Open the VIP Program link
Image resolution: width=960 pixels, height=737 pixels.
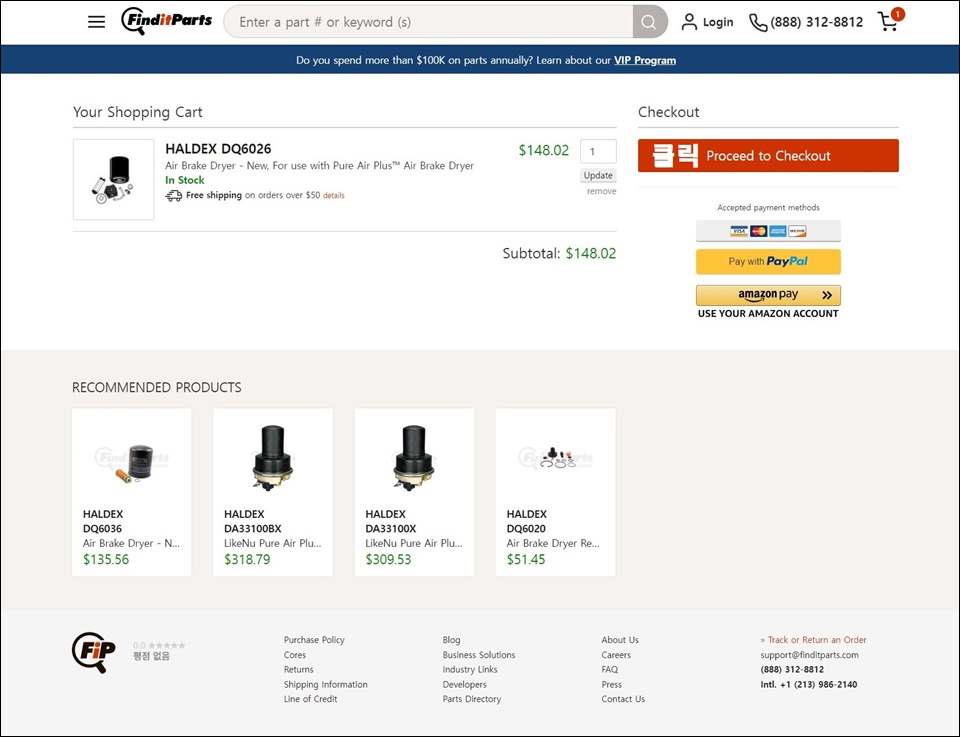[645, 60]
